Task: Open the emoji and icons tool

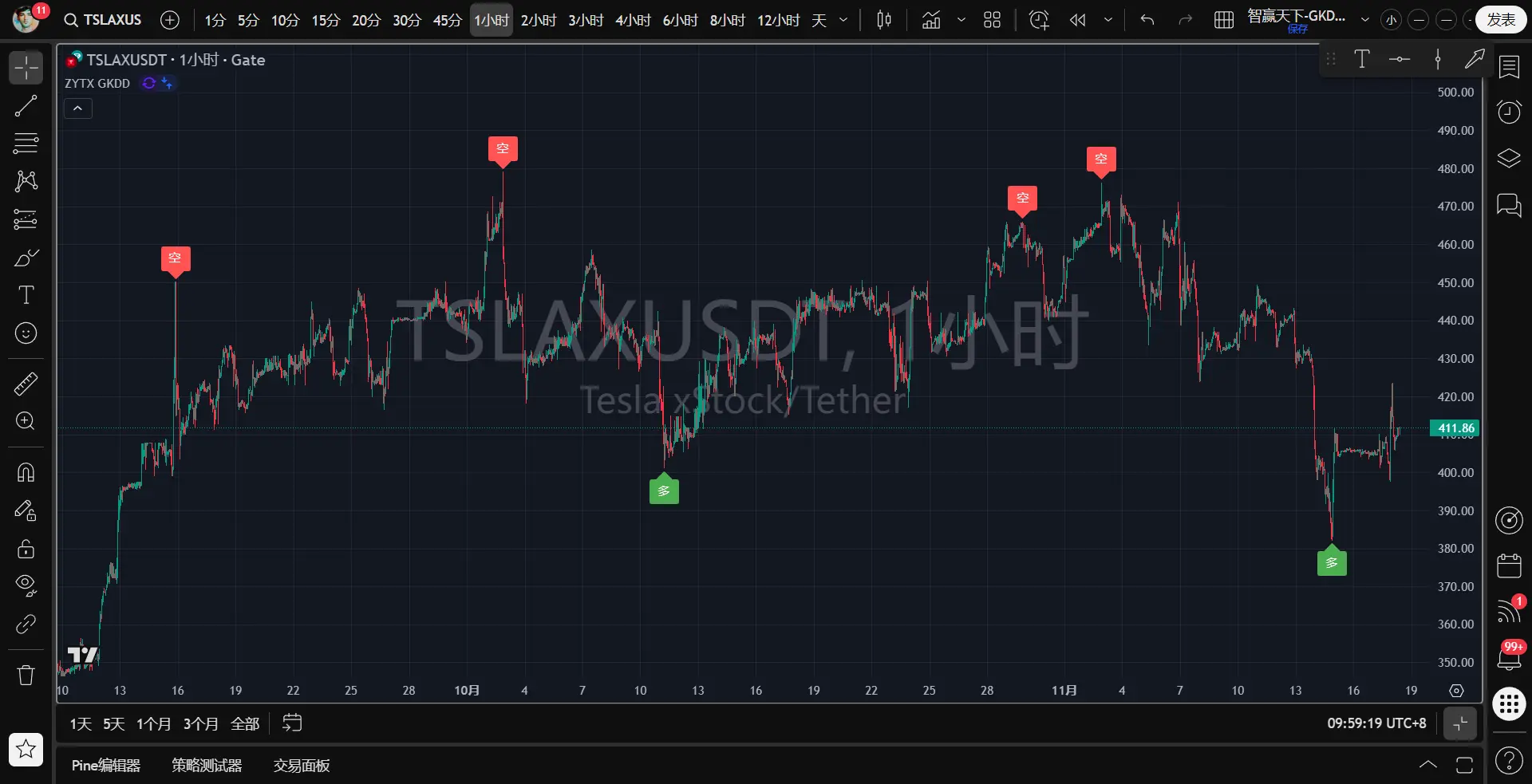Action: click(x=26, y=333)
